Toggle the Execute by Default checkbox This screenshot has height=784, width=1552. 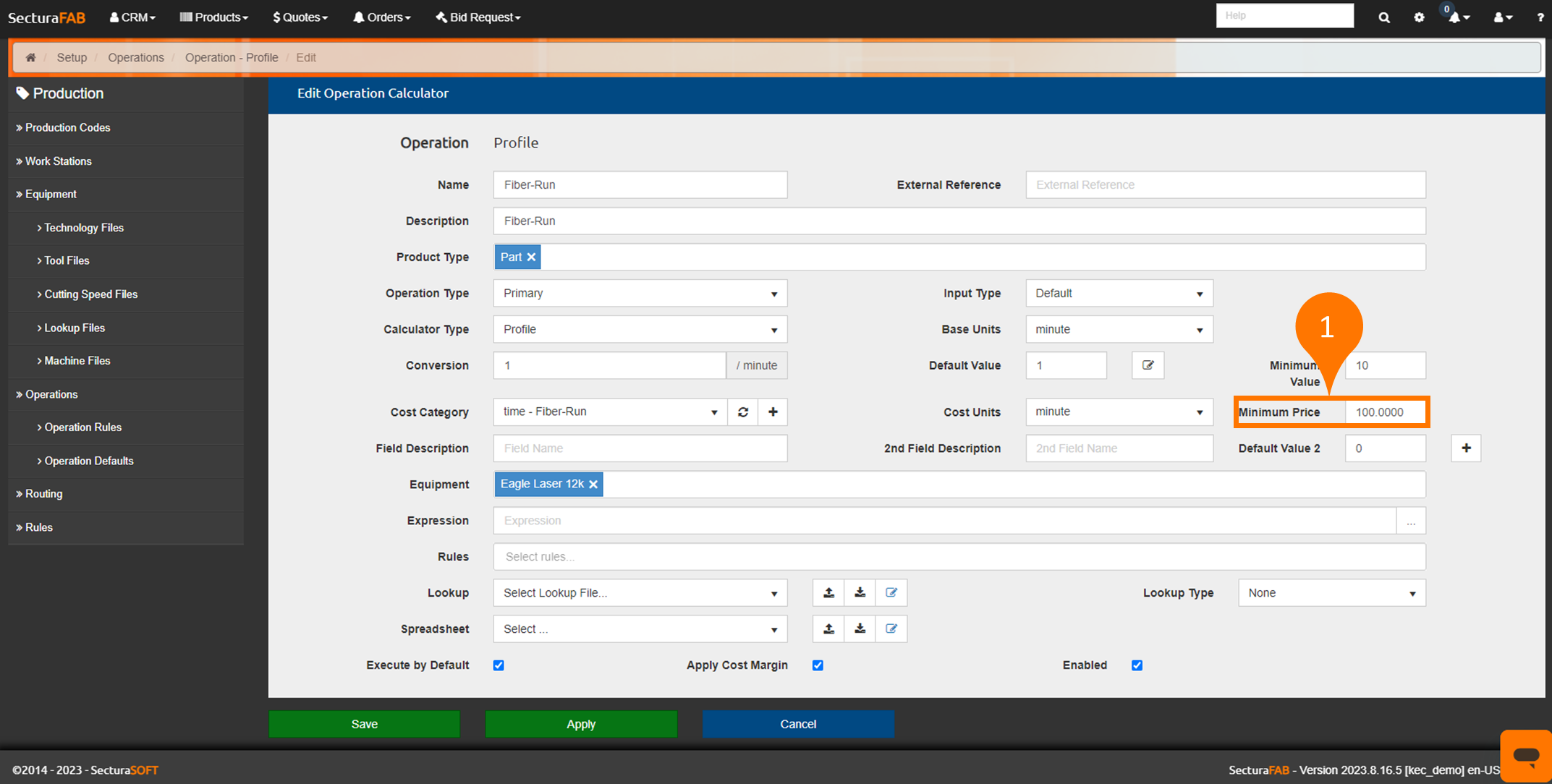click(499, 665)
